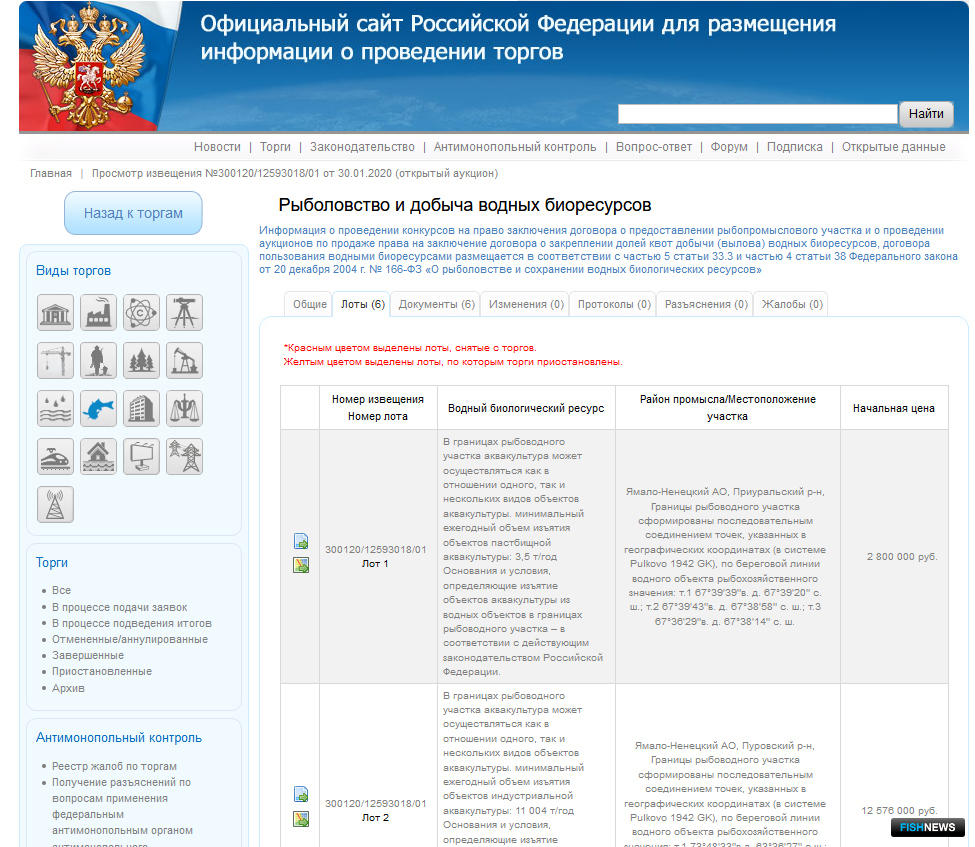The height and width of the screenshot is (847, 975).
Task: Open В процессе подведения итогов link
Action: (x=132, y=623)
